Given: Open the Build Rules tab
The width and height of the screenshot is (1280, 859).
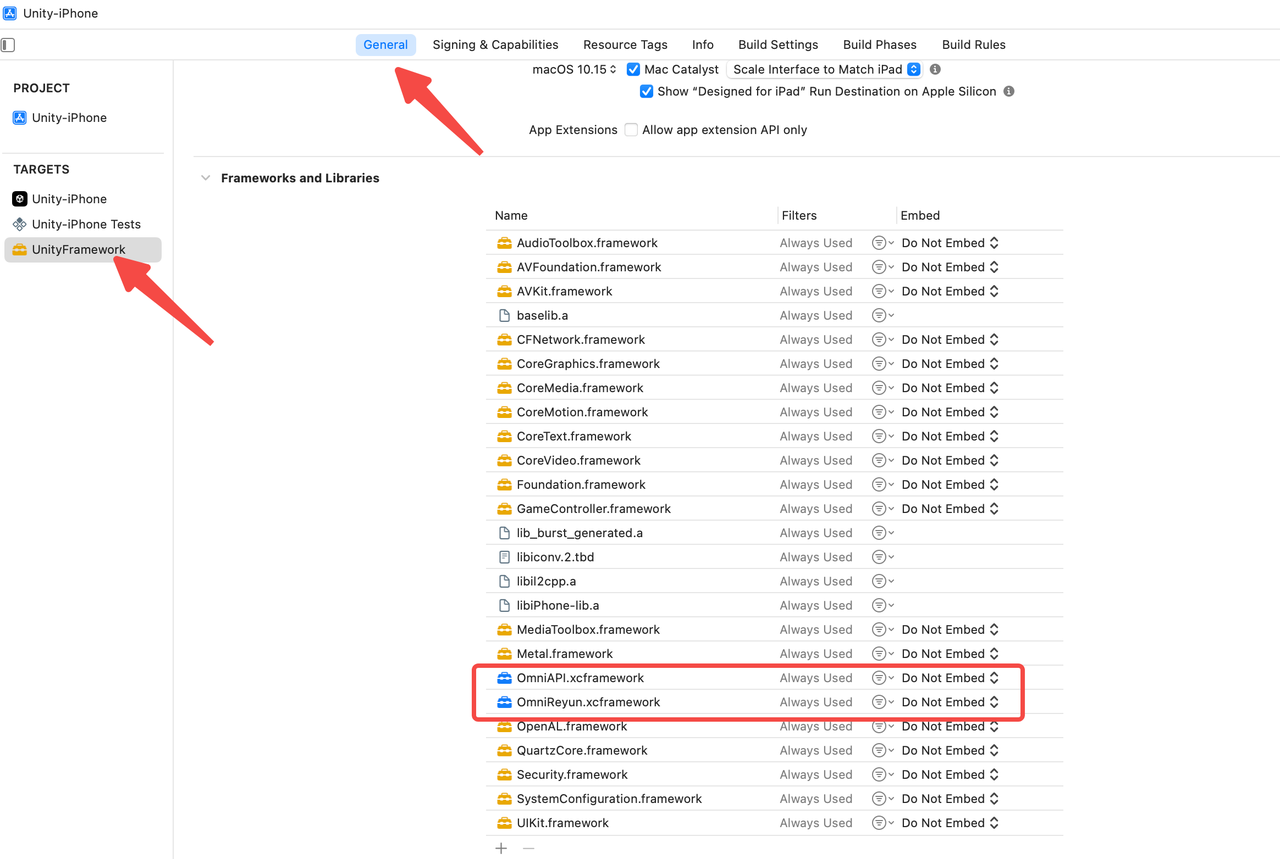Looking at the screenshot, I should point(974,45).
